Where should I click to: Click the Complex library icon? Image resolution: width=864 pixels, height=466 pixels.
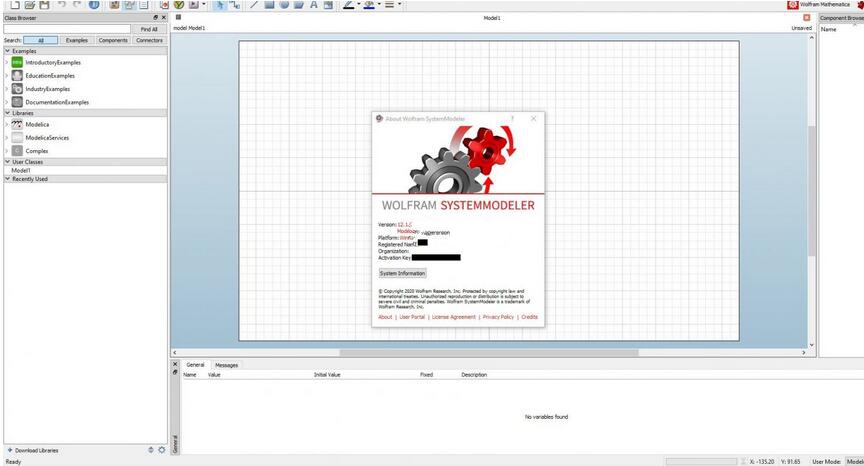click(17, 151)
